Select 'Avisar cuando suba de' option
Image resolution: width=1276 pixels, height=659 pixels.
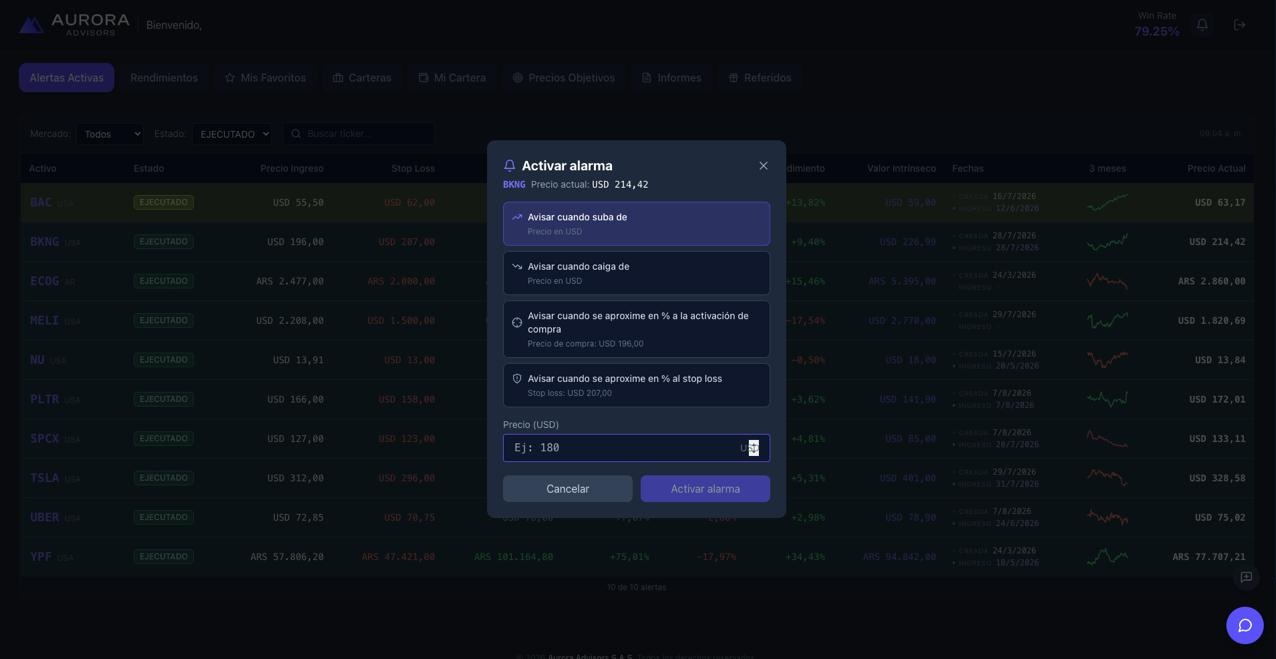click(636, 224)
